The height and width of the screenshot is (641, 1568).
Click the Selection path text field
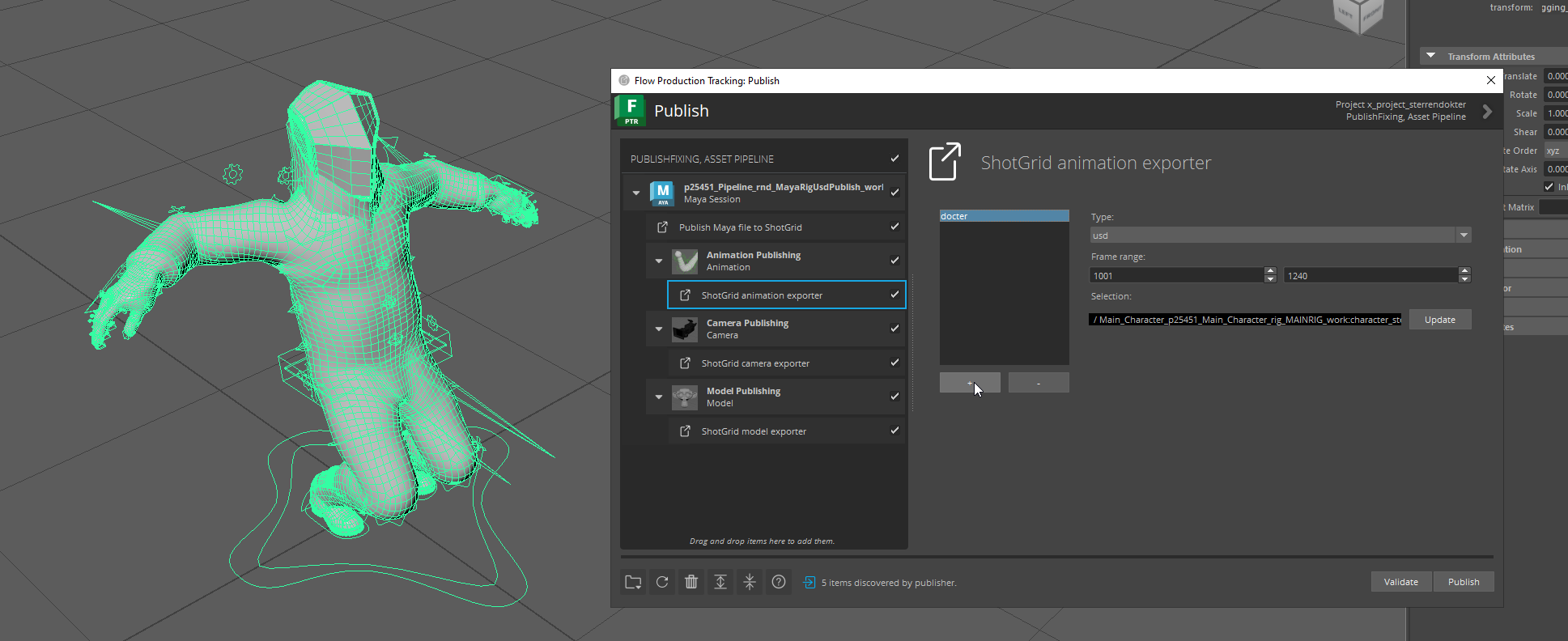[1245, 320]
